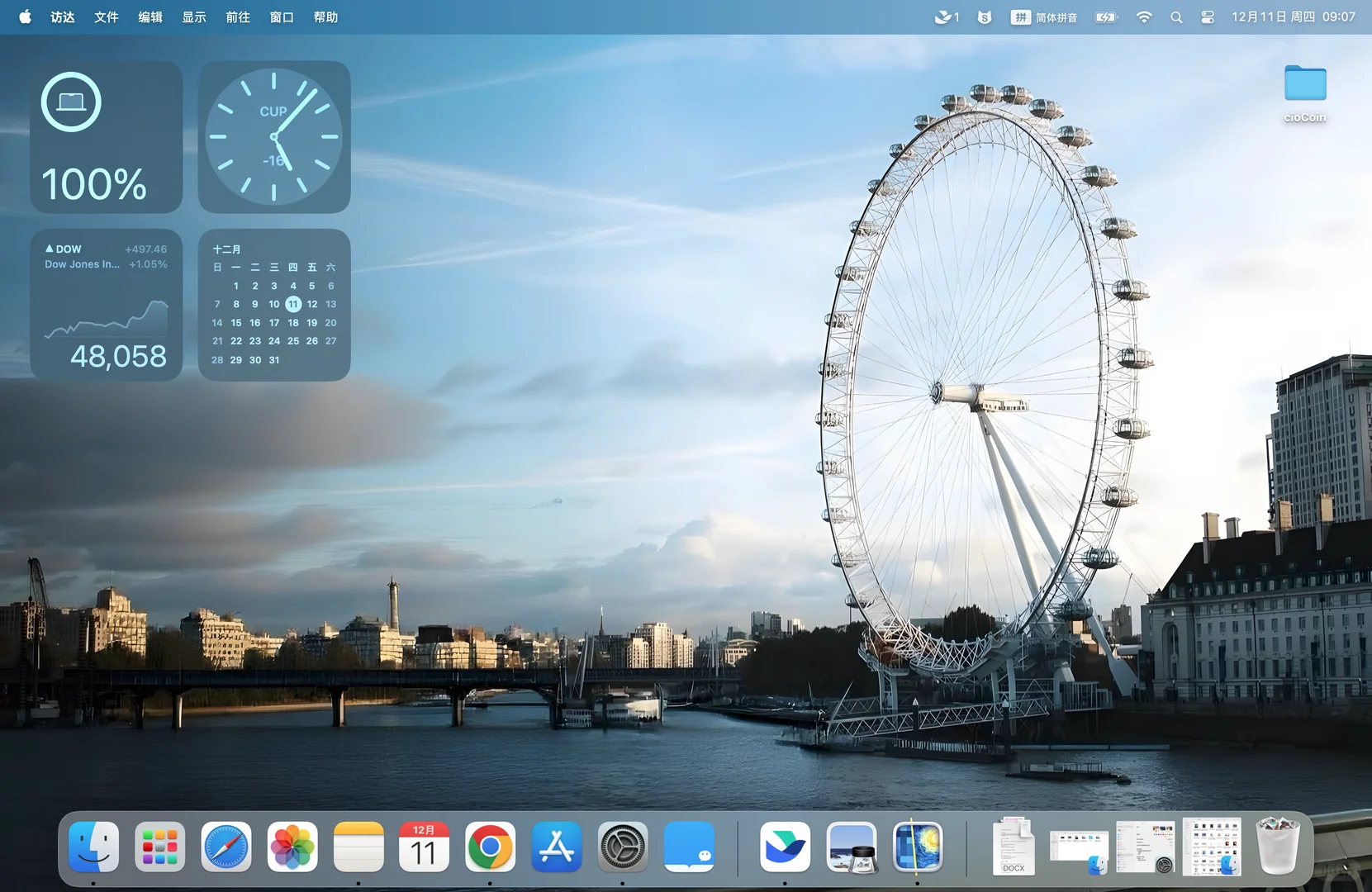Screen dimensions: 1372x892
Task: Open the Photos app in the Dock
Action: coord(292,847)
